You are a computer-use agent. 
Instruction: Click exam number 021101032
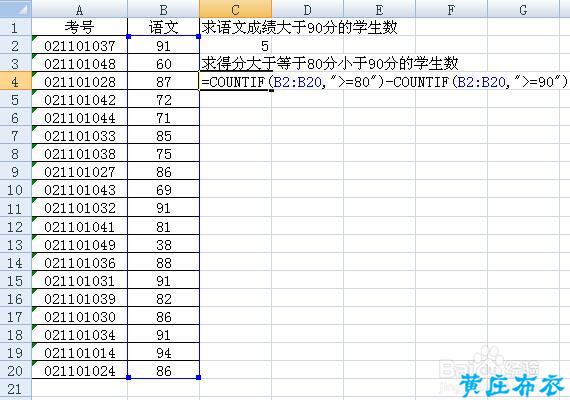[80, 208]
